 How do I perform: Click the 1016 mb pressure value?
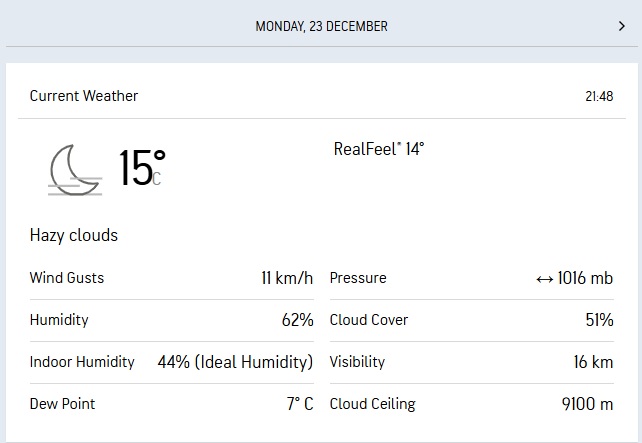pyautogui.click(x=585, y=278)
